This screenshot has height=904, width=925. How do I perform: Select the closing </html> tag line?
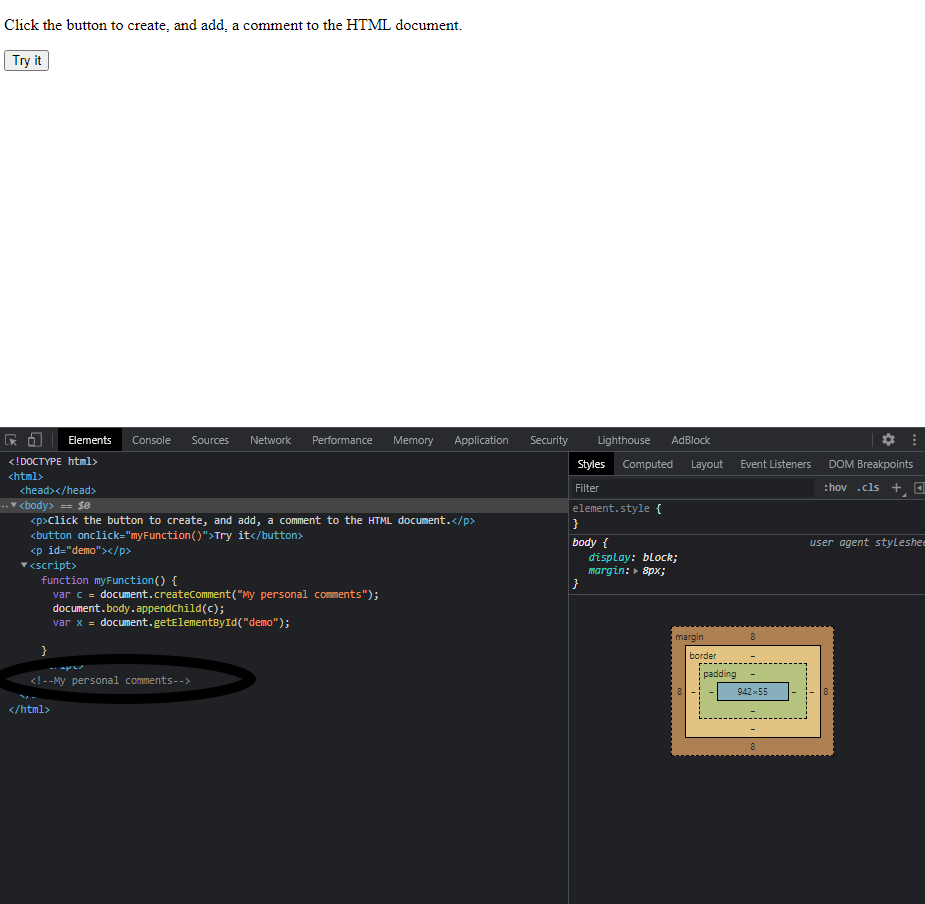pos(29,709)
